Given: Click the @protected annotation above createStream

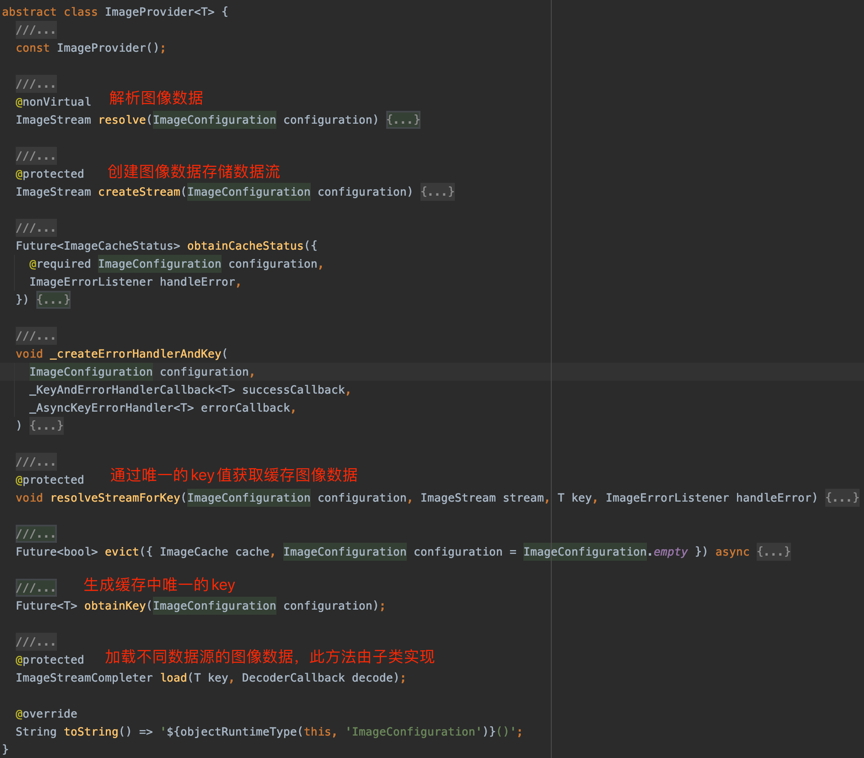Looking at the screenshot, I should pyautogui.click(x=49, y=173).
